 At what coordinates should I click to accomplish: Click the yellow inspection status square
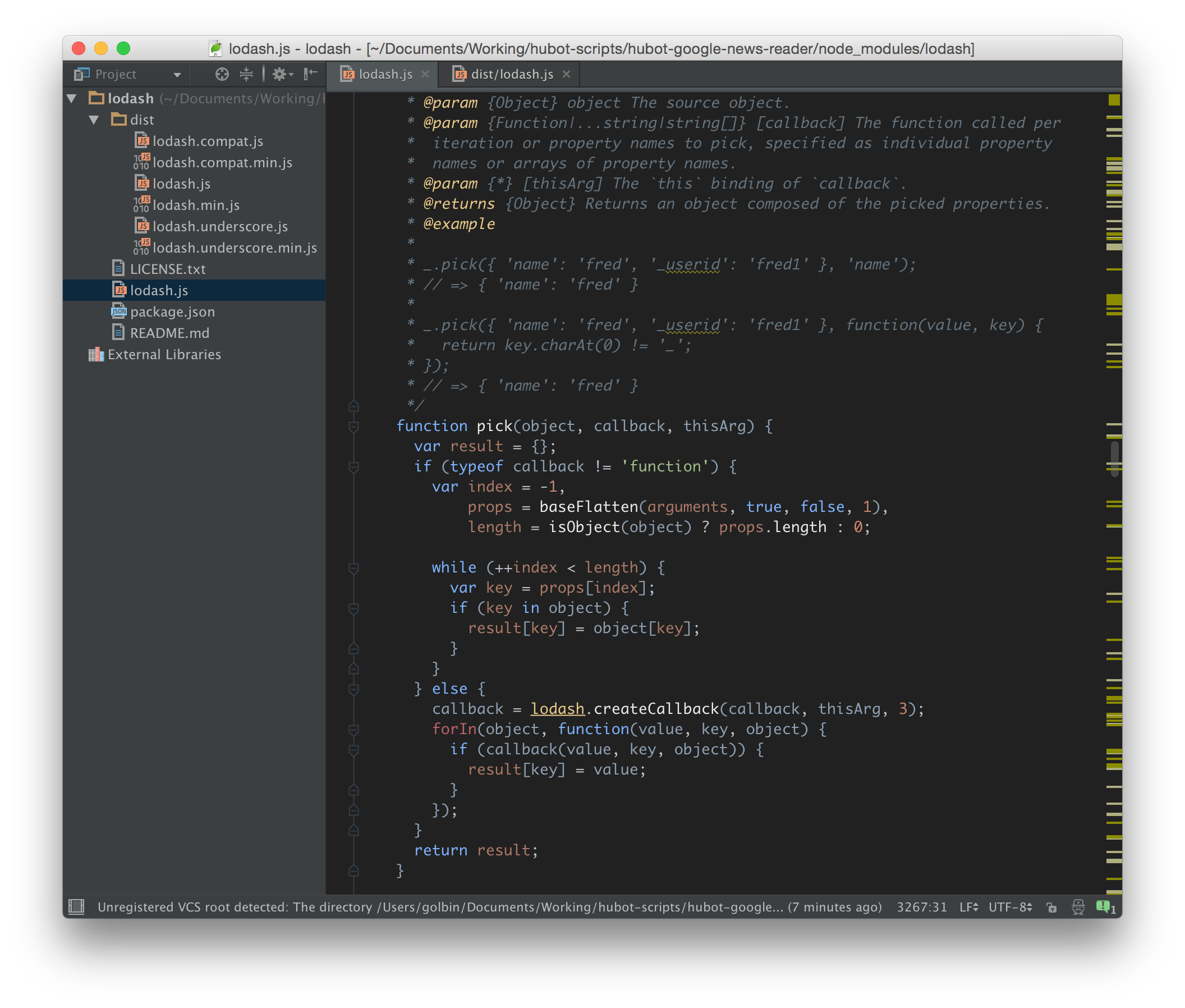[1114, 100]
